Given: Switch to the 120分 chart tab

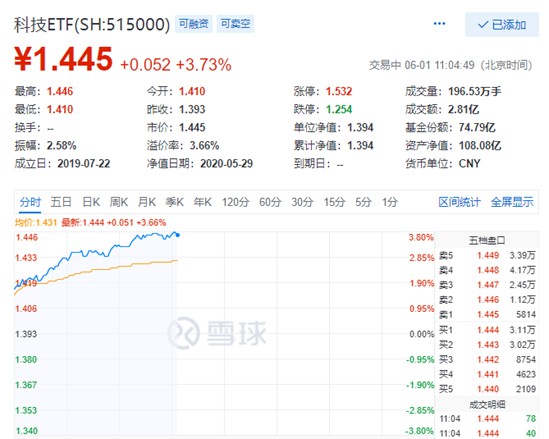Looking at the screenshot, I should pos(235,202).
